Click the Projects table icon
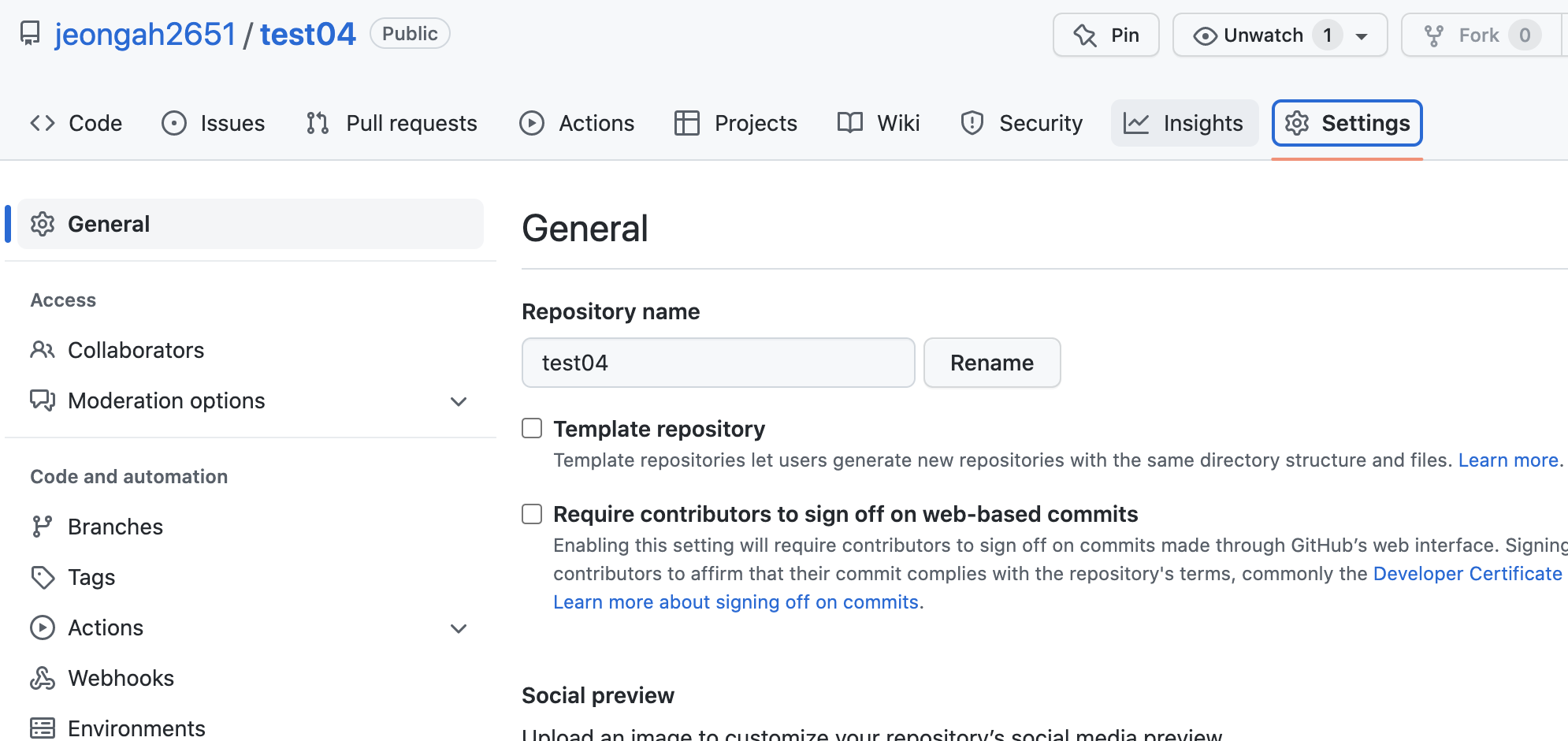Image resolution: width=1568 pixels, height=741 pixels. coord(687,123)
